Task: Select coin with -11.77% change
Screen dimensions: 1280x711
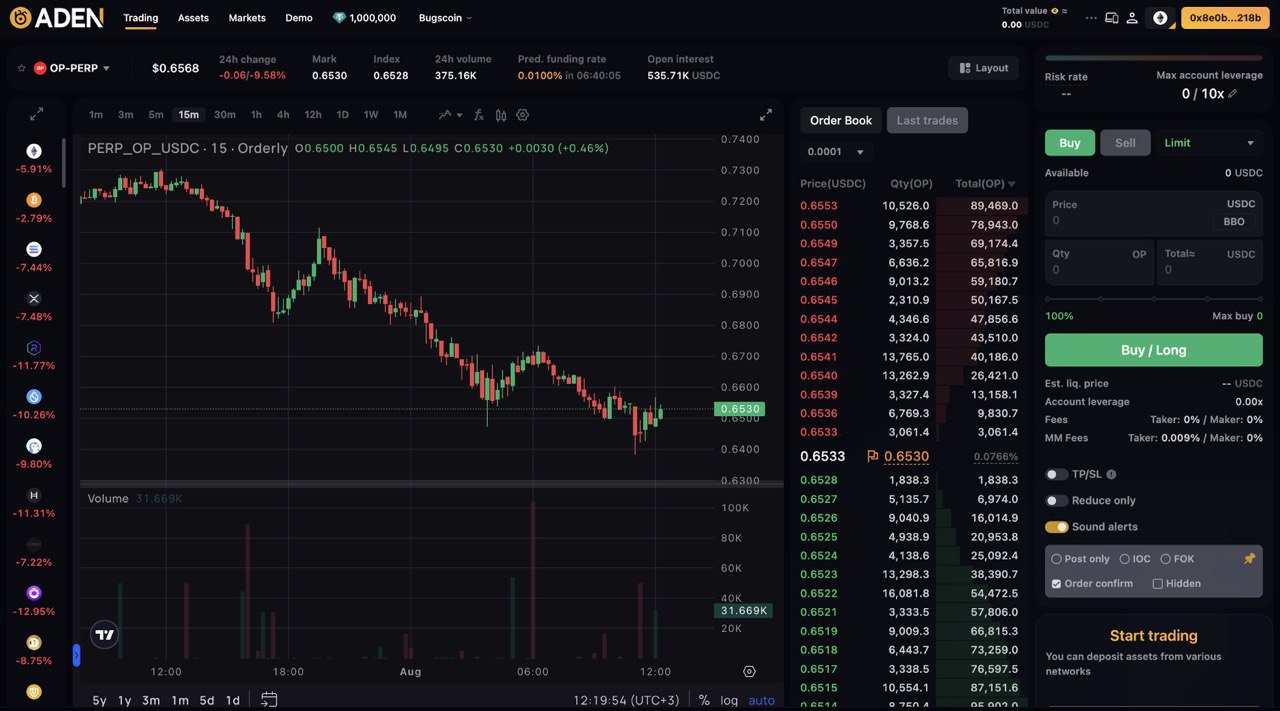Action: coord(34,347)
